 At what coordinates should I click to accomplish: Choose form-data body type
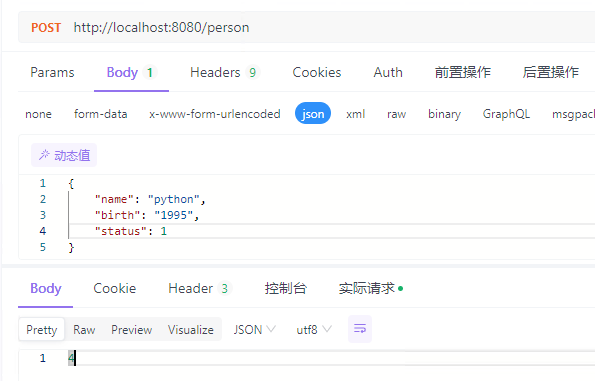pyautogui.click(x=101, y=114)
